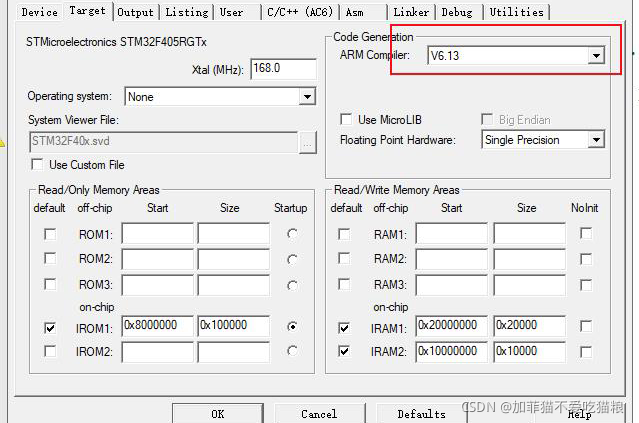The image size is (639, 423).
Task: Enable the Use MicroLIB checkbox
Action: pos(346,119)
